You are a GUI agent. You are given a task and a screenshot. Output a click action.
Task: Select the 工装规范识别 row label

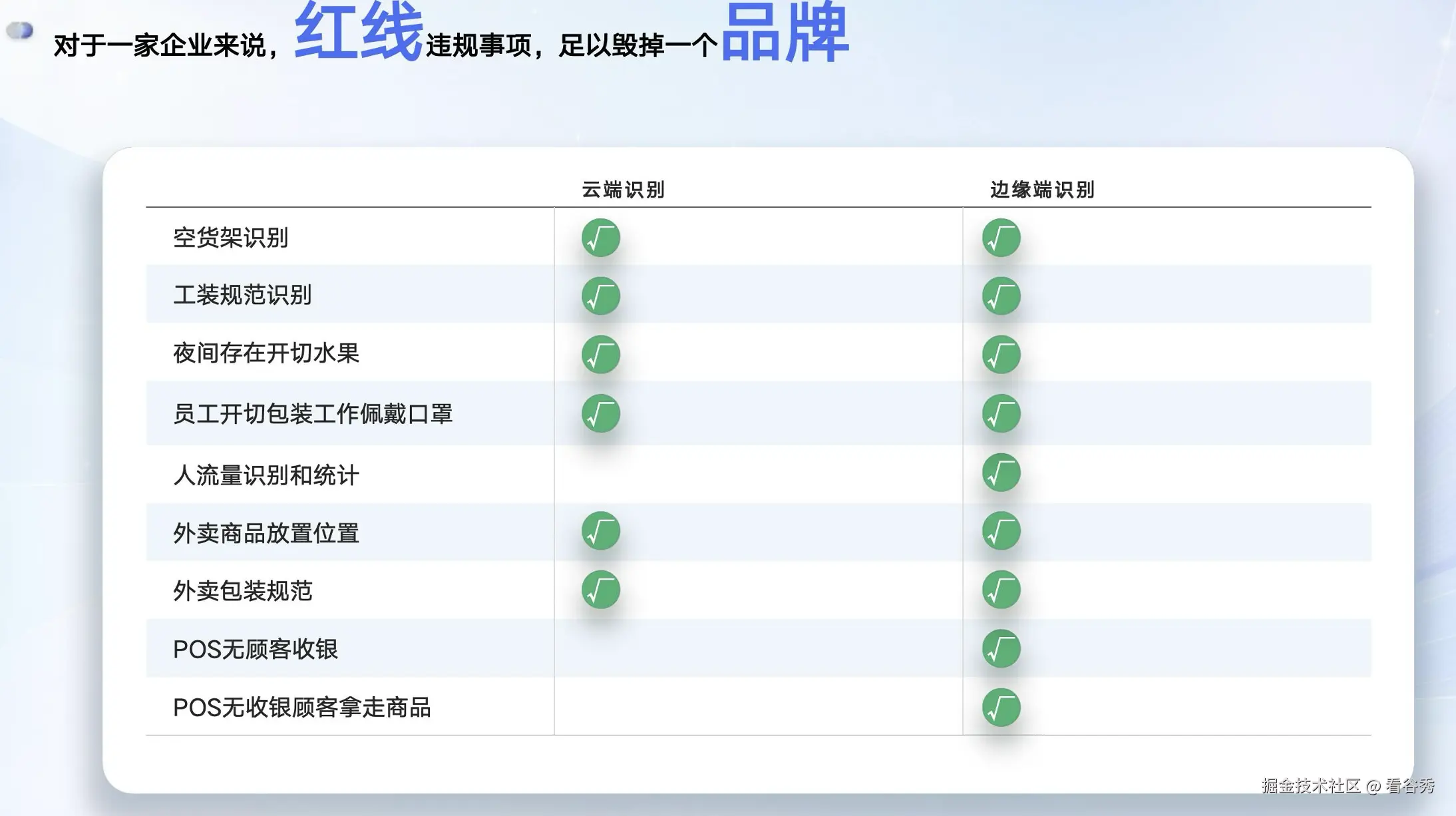(242, 295)
